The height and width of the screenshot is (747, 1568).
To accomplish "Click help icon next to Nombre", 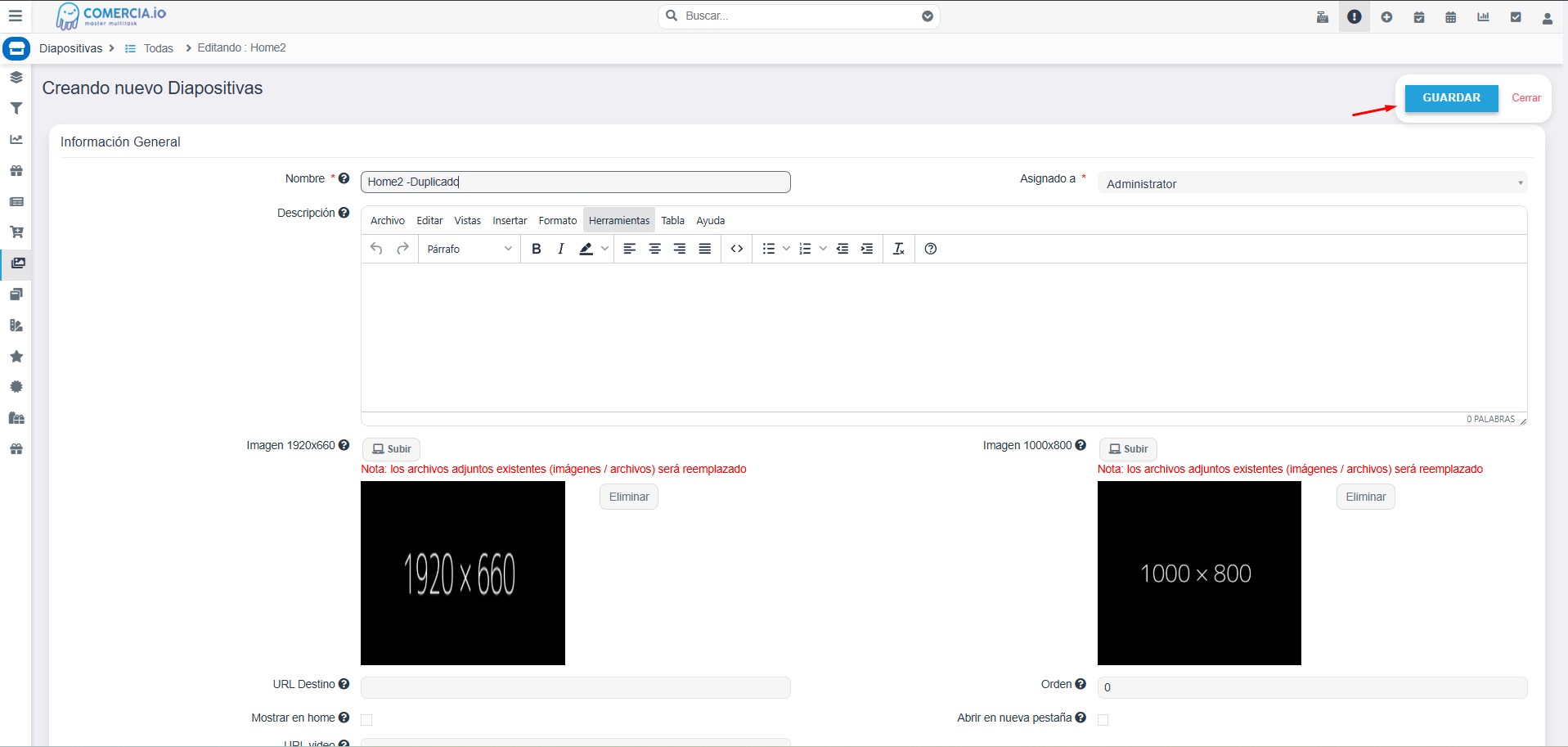I will [x=344, y=178].
